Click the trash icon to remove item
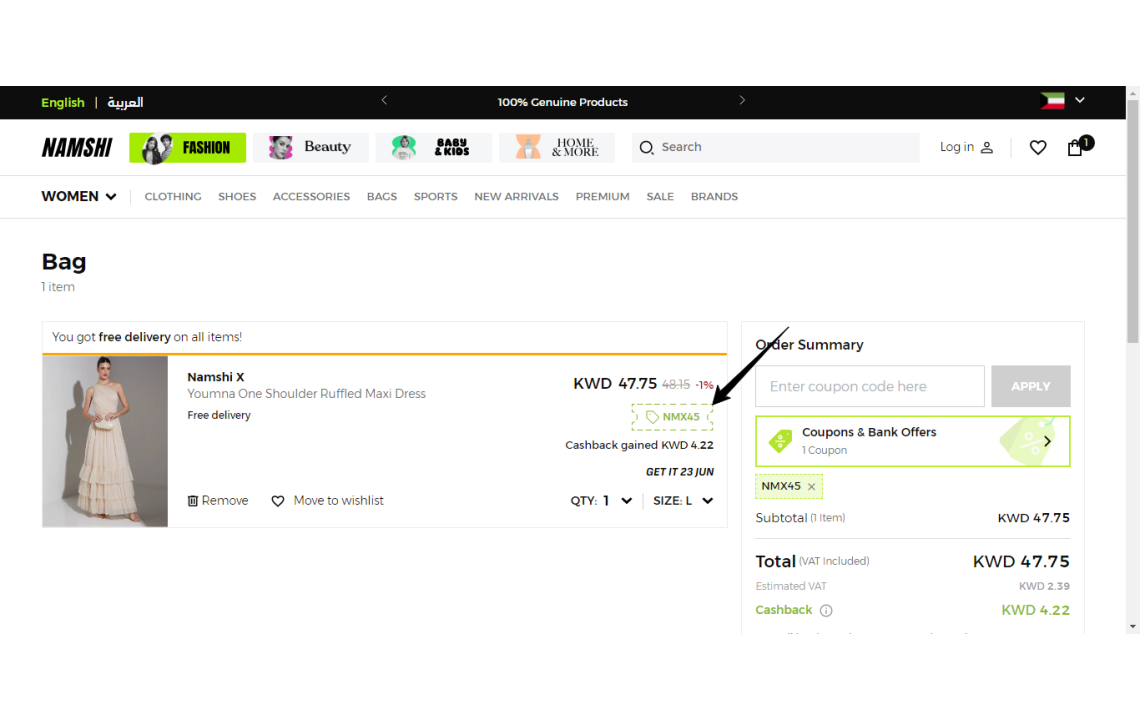 (193, 501)
